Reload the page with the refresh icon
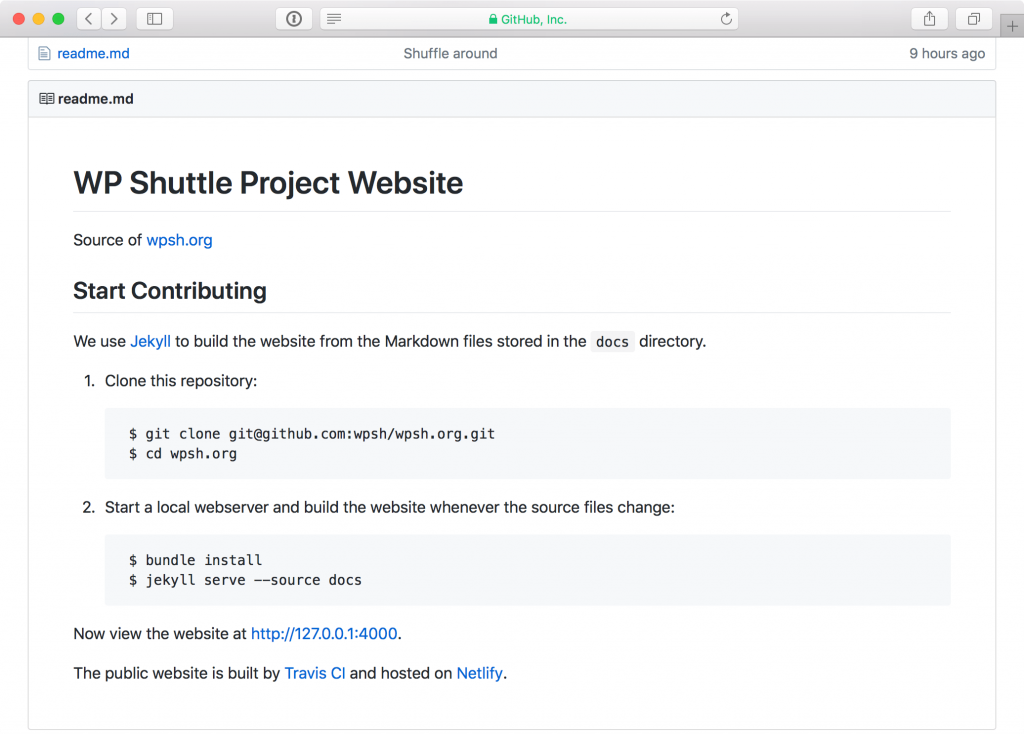The image size is (1024, 734). pos(726,19)
